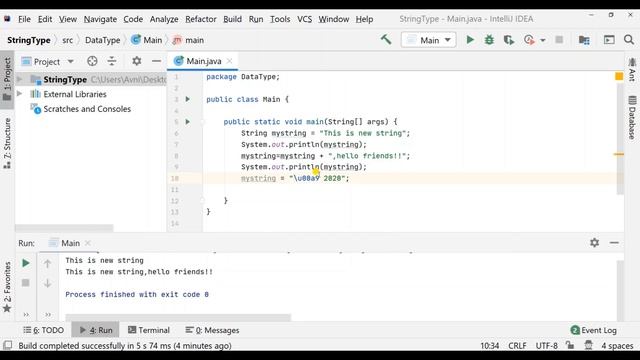Toggle the Database side tool window
Screen dimensions: 640x360
point(632,118)
